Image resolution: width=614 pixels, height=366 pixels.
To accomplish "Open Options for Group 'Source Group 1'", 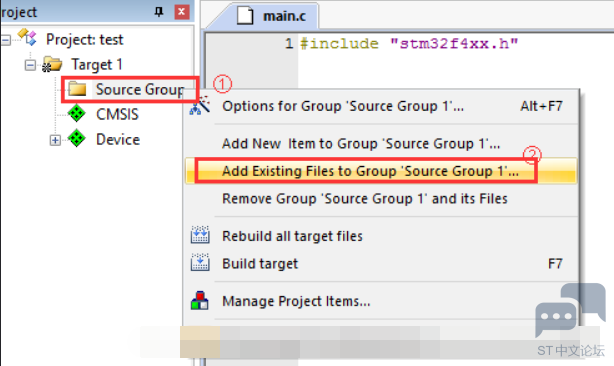I will (x=381, y=106).
